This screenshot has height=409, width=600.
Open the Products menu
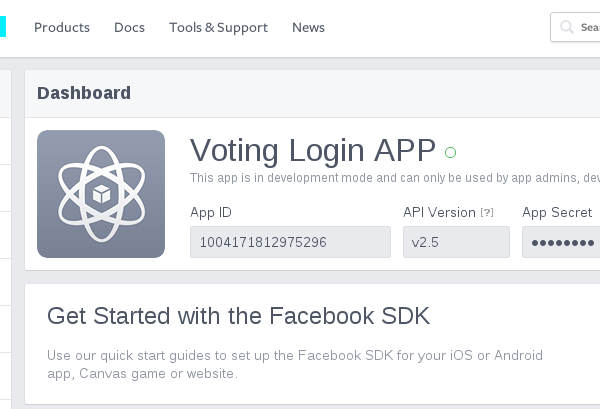pos(62,28)
